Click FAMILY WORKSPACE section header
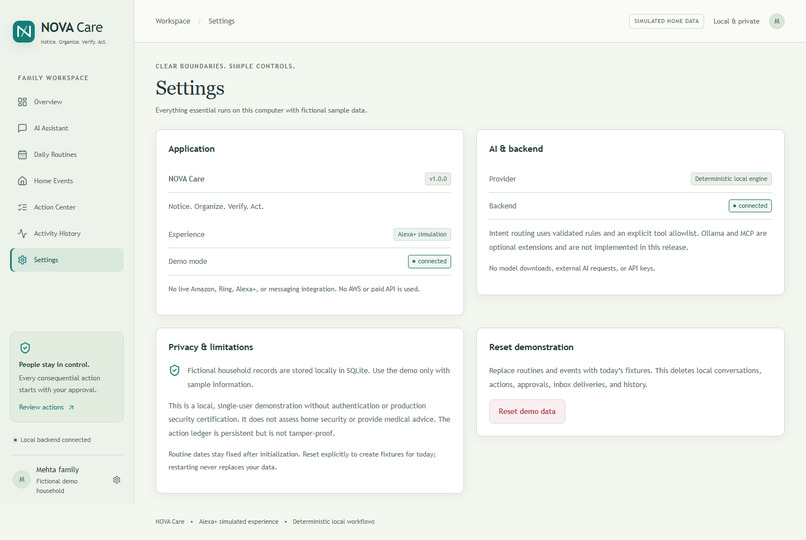Viewport: 806px width, 540px height. point(53,78)
